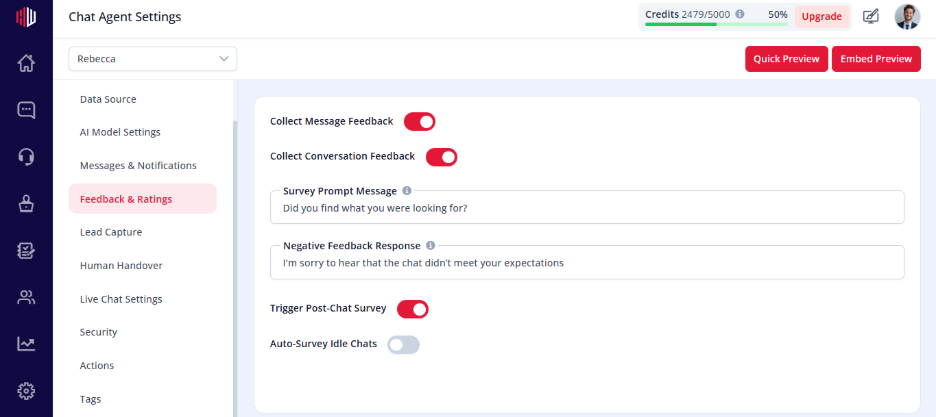Open the checklist tasks sidebar icon
The width and height of the screenshot is (936, 417).
click(26, 251)
